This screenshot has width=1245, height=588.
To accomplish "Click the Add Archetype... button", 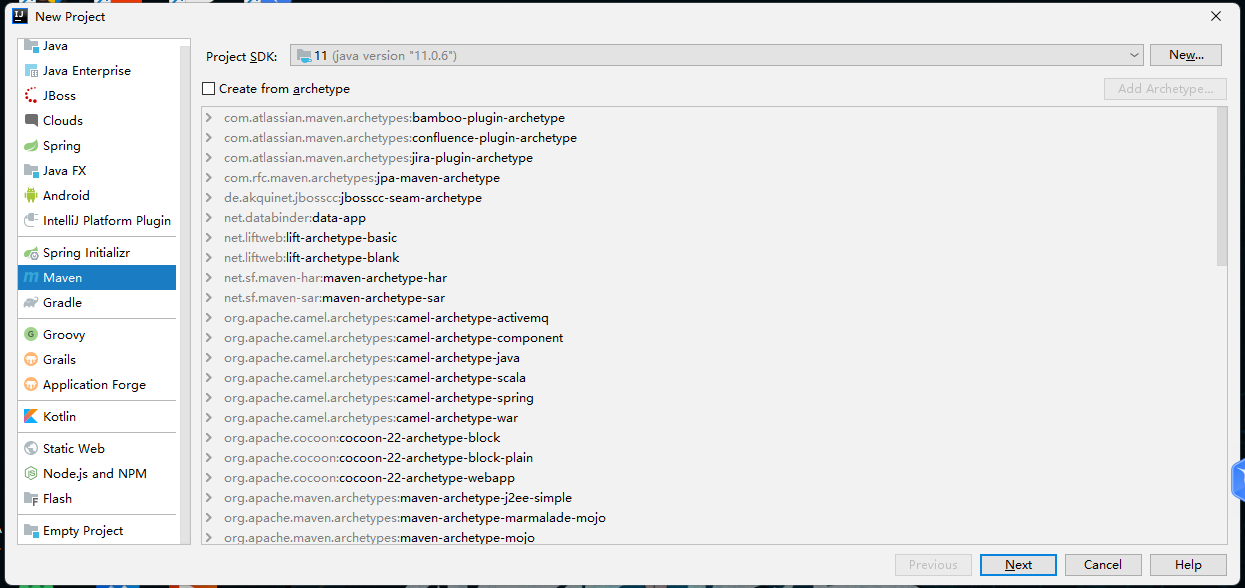I will (x=1165, y=89).
